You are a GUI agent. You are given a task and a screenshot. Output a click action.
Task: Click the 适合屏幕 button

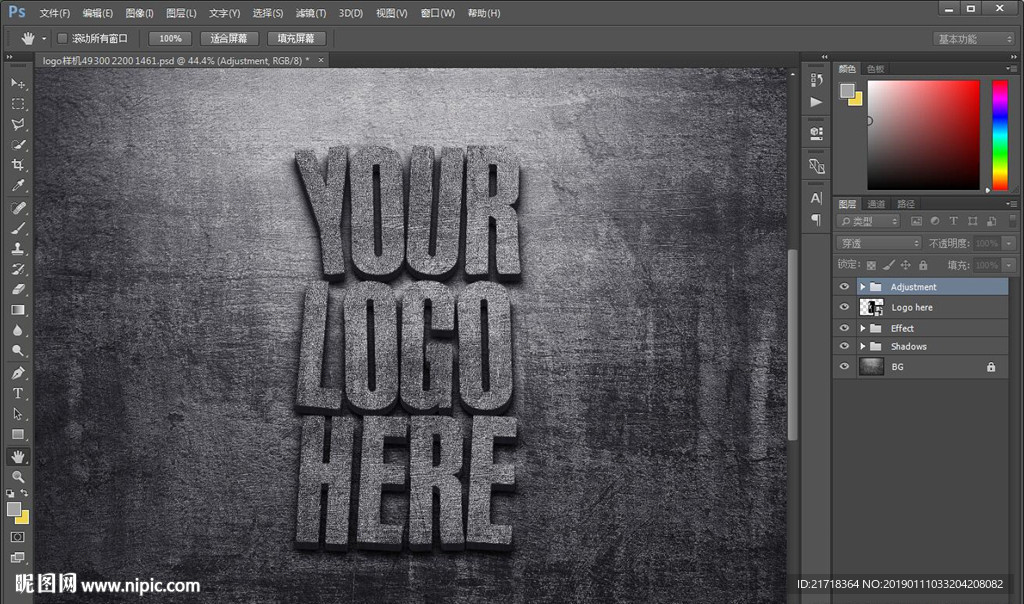tap(229, 39)
